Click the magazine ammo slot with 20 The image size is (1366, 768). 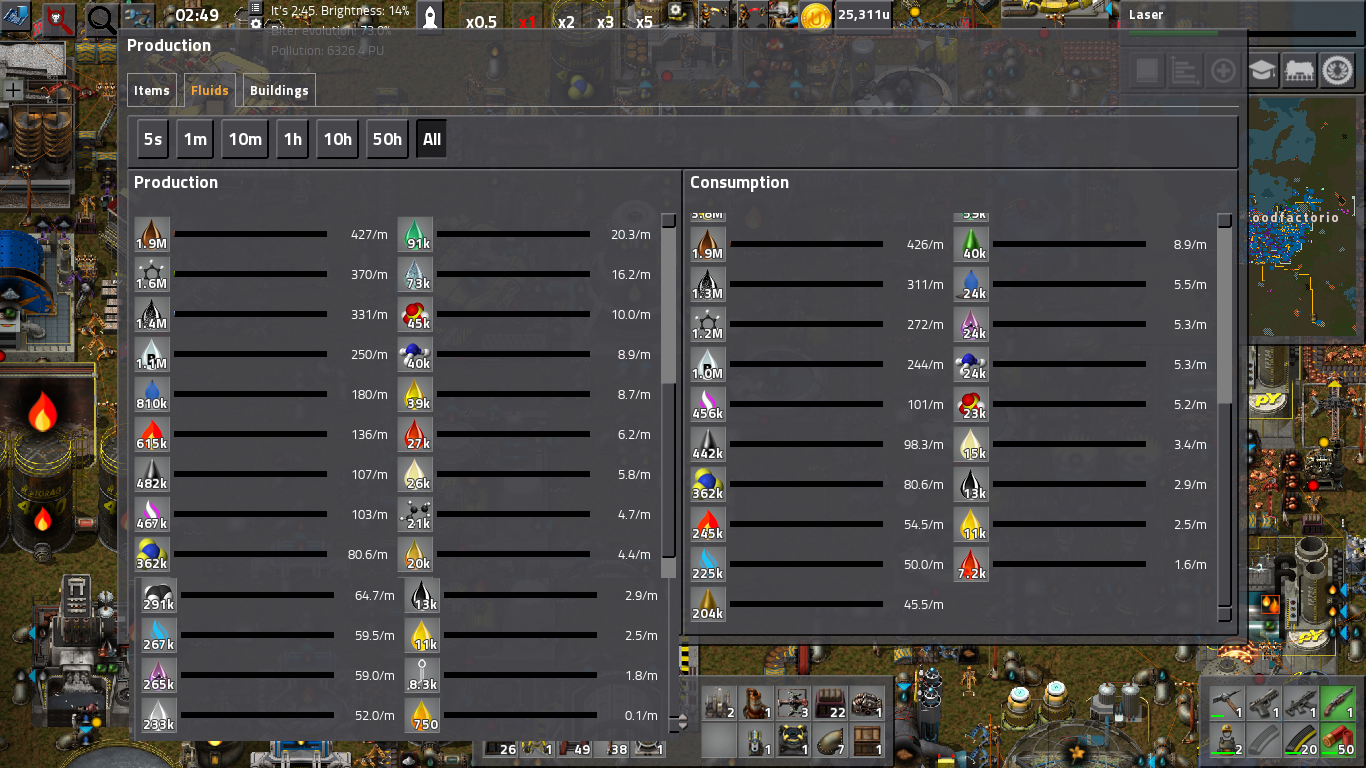[x=1301, y=740]
